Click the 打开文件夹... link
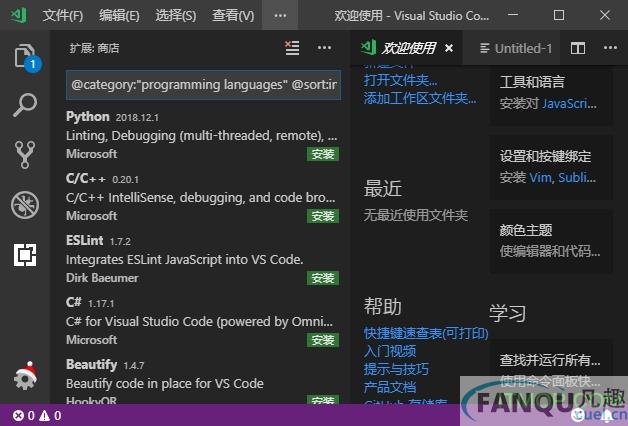Screen dimensions: 628x426 pyautogui.click(x=400, y=80)
